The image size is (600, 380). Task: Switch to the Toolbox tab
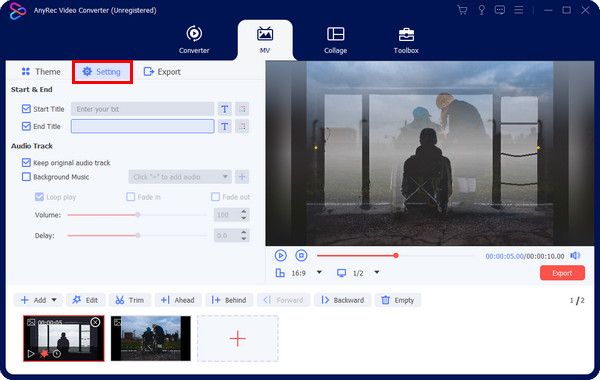[406, 40]
